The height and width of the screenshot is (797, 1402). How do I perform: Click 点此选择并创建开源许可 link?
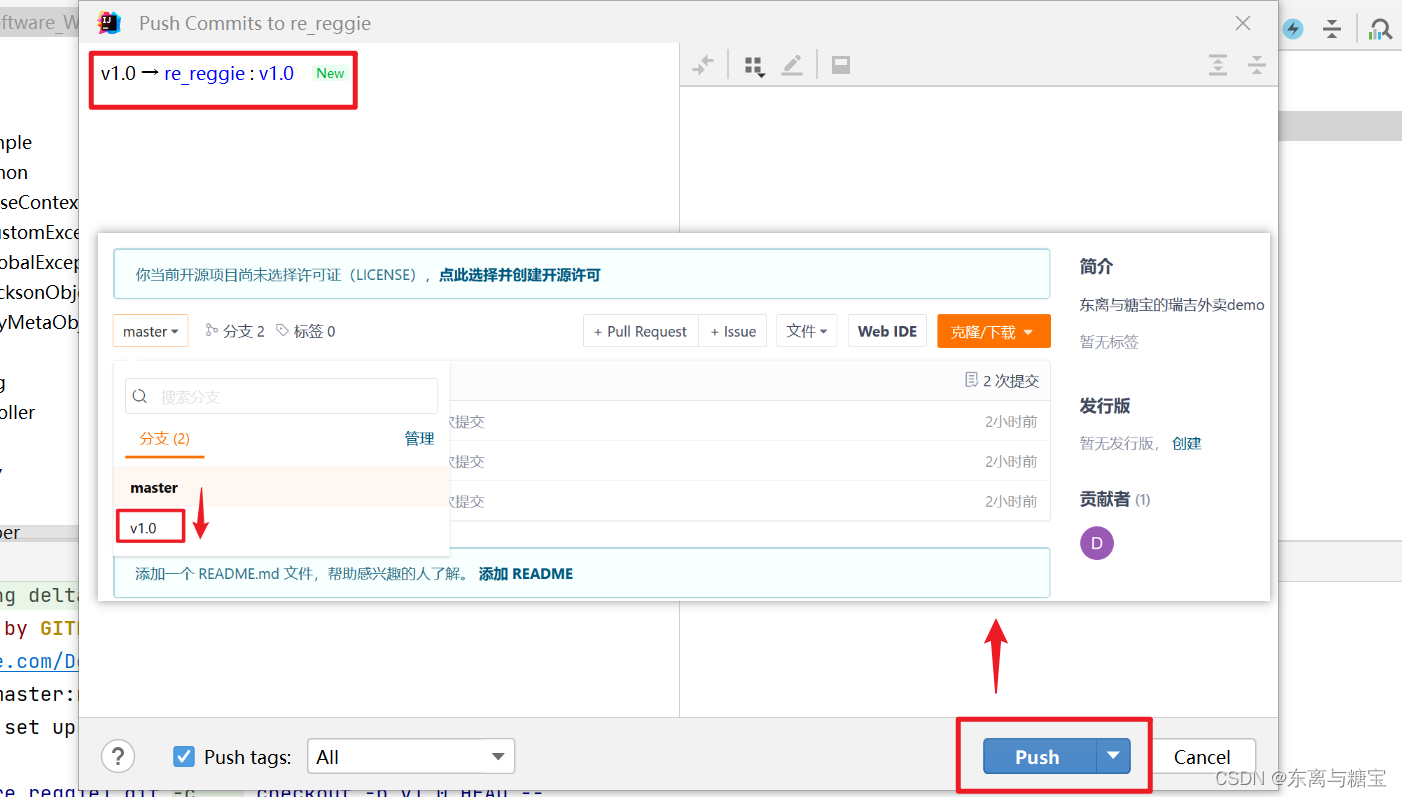[520, 274]
